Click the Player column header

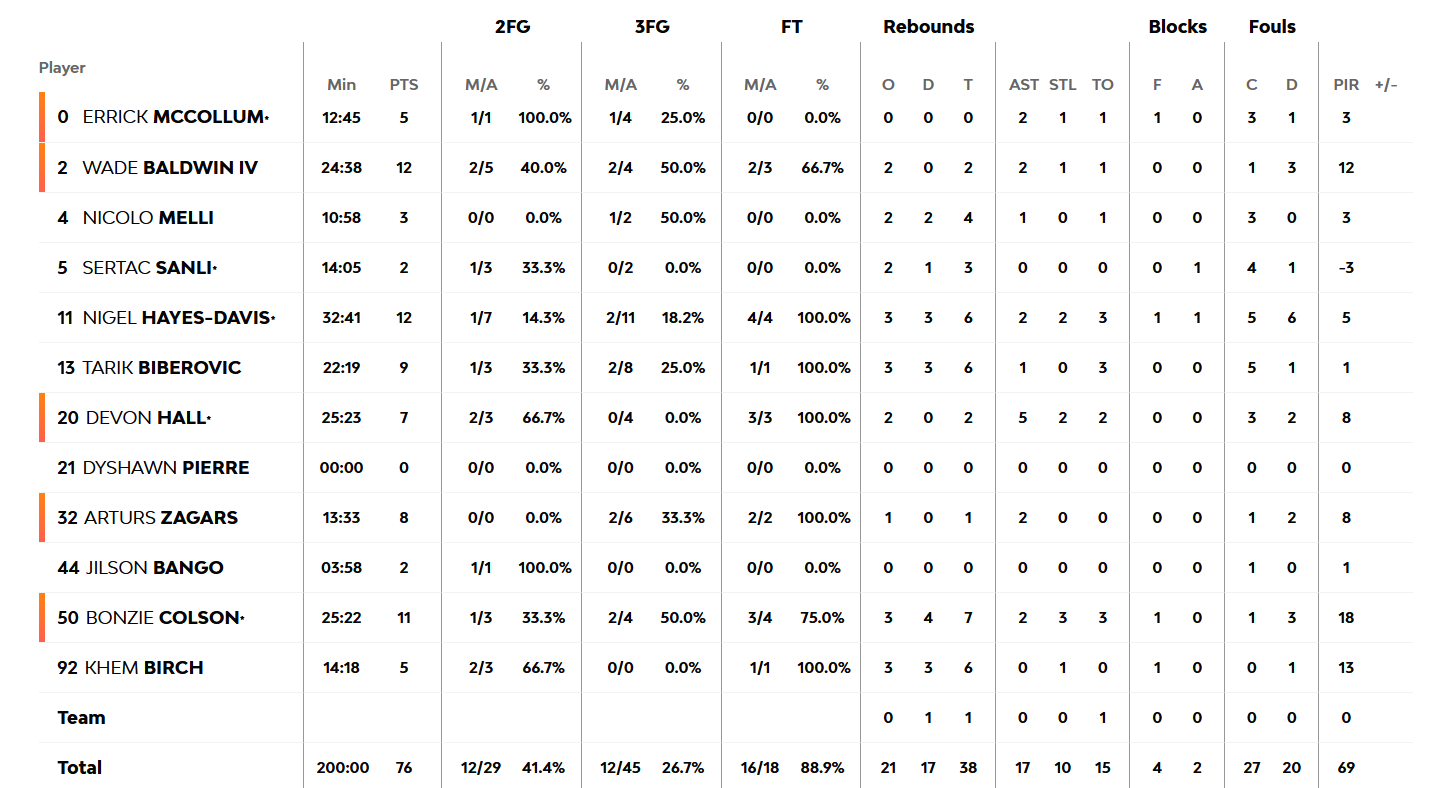click(x=62, y=68)
